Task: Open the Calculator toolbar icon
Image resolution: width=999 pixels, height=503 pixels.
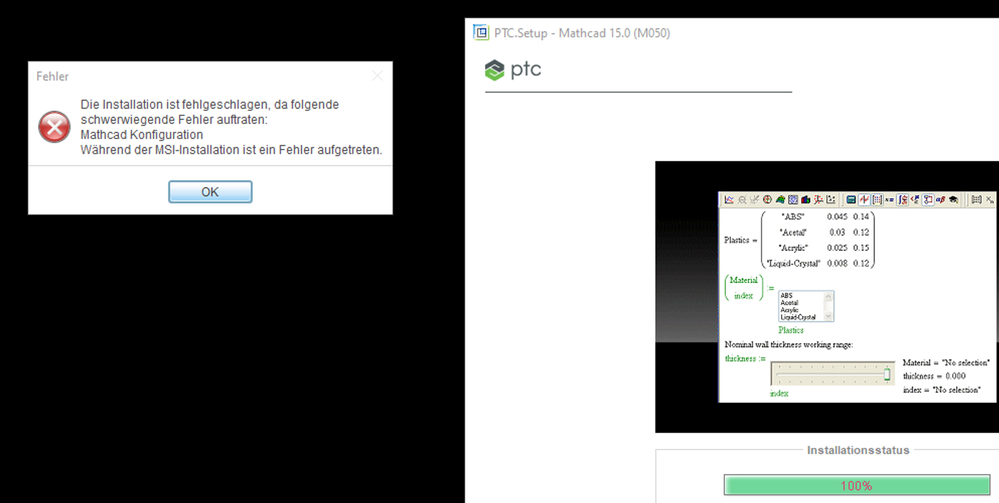Action: (x=851, y=200)
